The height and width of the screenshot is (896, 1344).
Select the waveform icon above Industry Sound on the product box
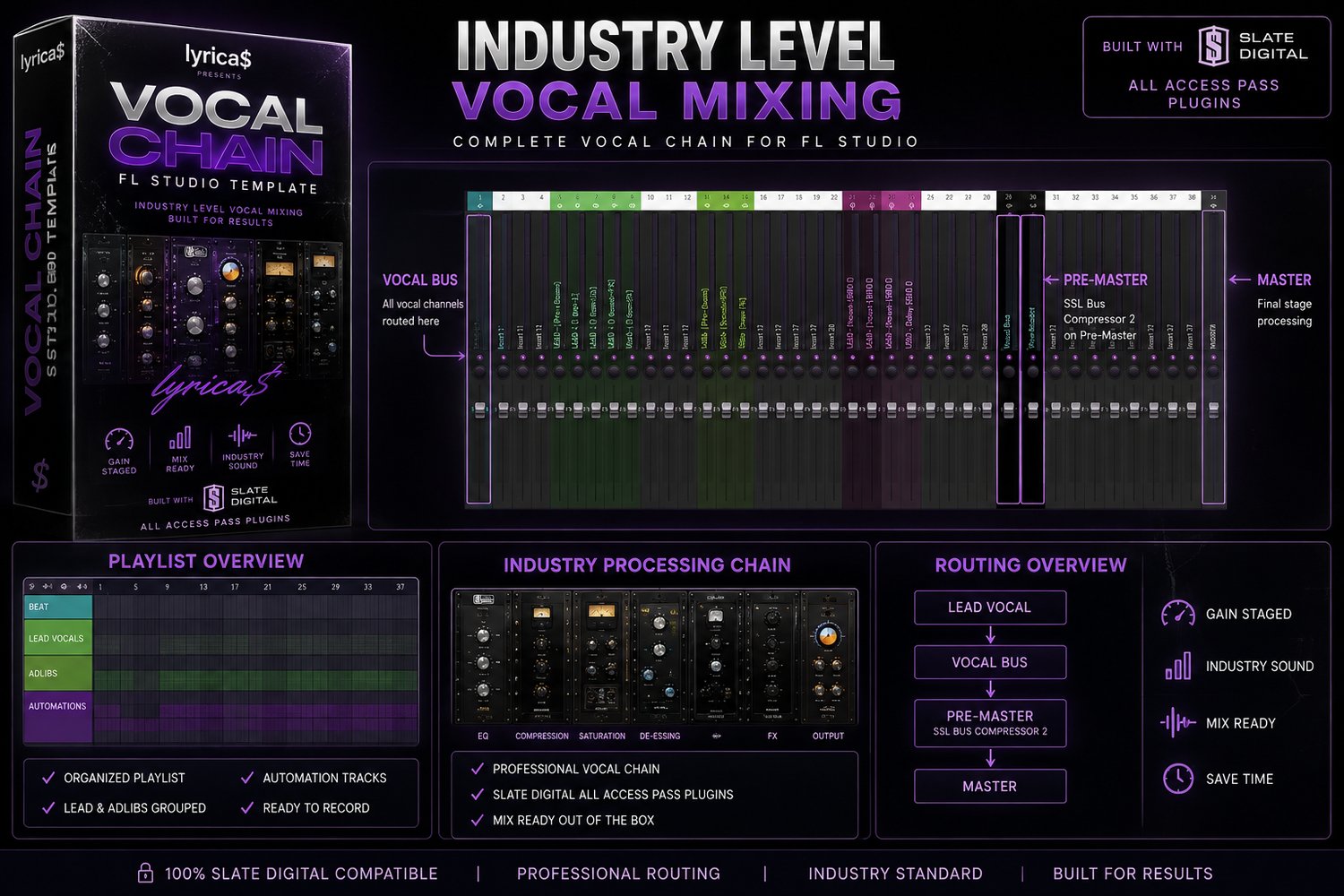[x=242, y=436]
